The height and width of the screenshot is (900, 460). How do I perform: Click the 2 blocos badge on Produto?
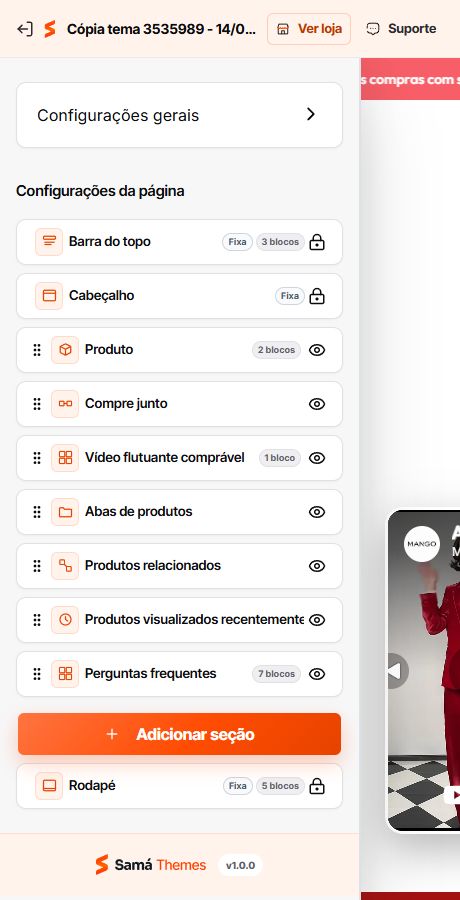pyautogui.click(x=276, y=350)
